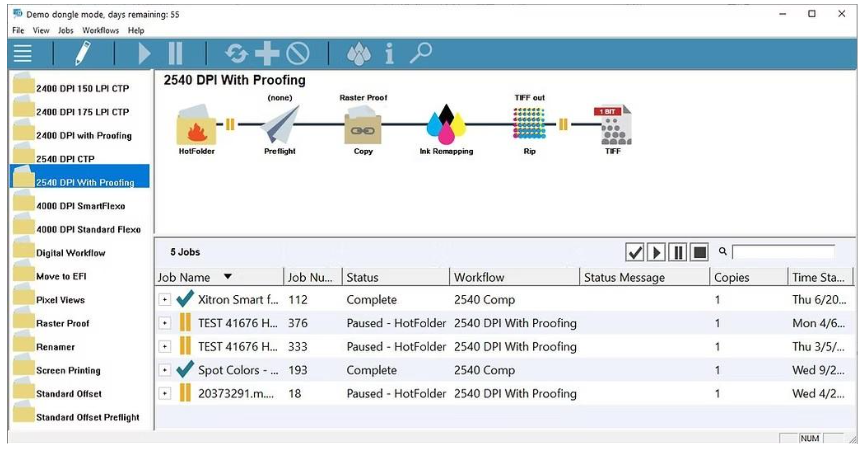This screenshot has height=451, width=863.
Task: Click the checkmark filter button above job list
Action: coord(634,252)
